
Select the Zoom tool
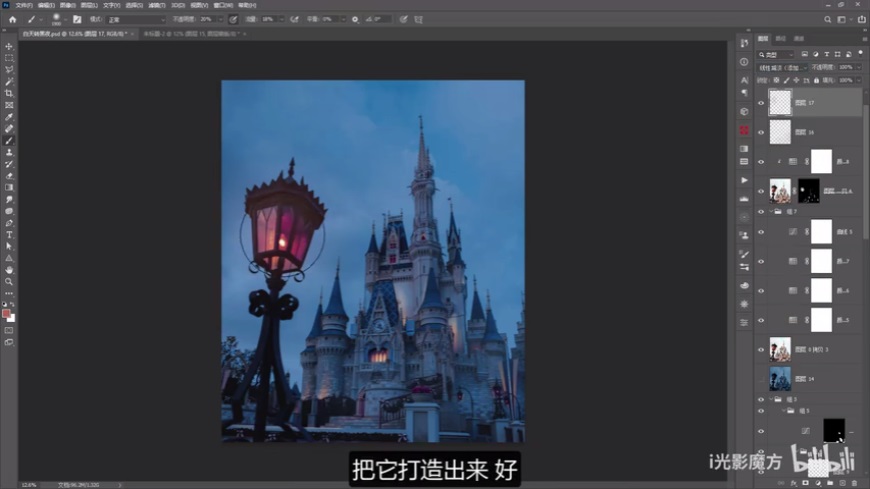pyautogui.click(x=9, y=281)
